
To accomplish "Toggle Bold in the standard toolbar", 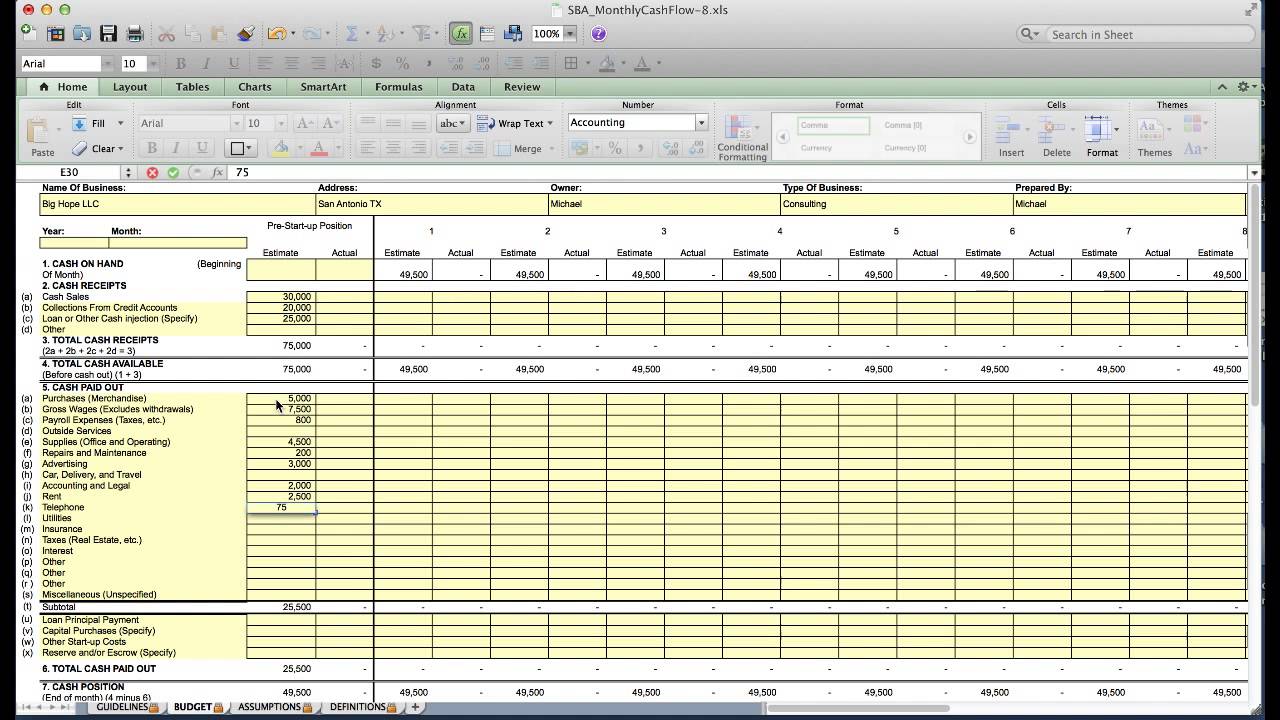I will click(181, 63).
